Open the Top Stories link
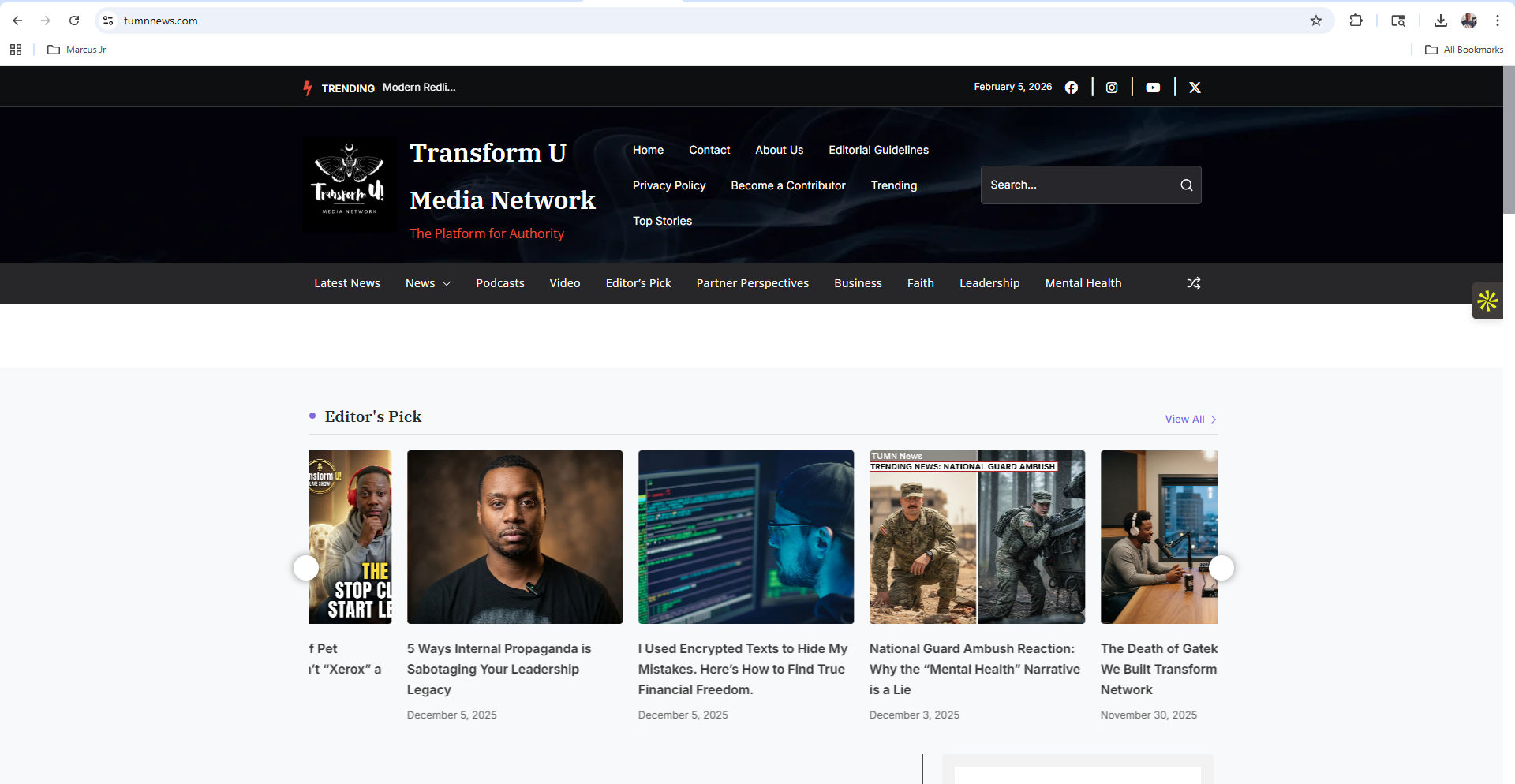This screenshot has width=1515, height=784. pos(662,221)
